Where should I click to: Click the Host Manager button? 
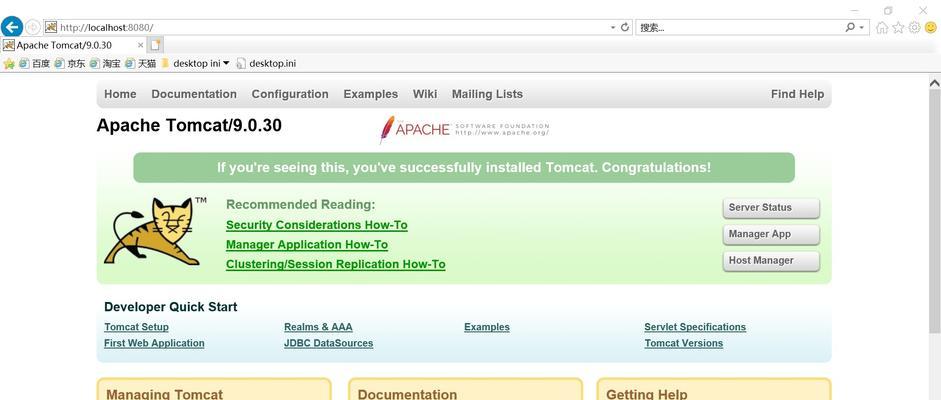click(771, 260)
